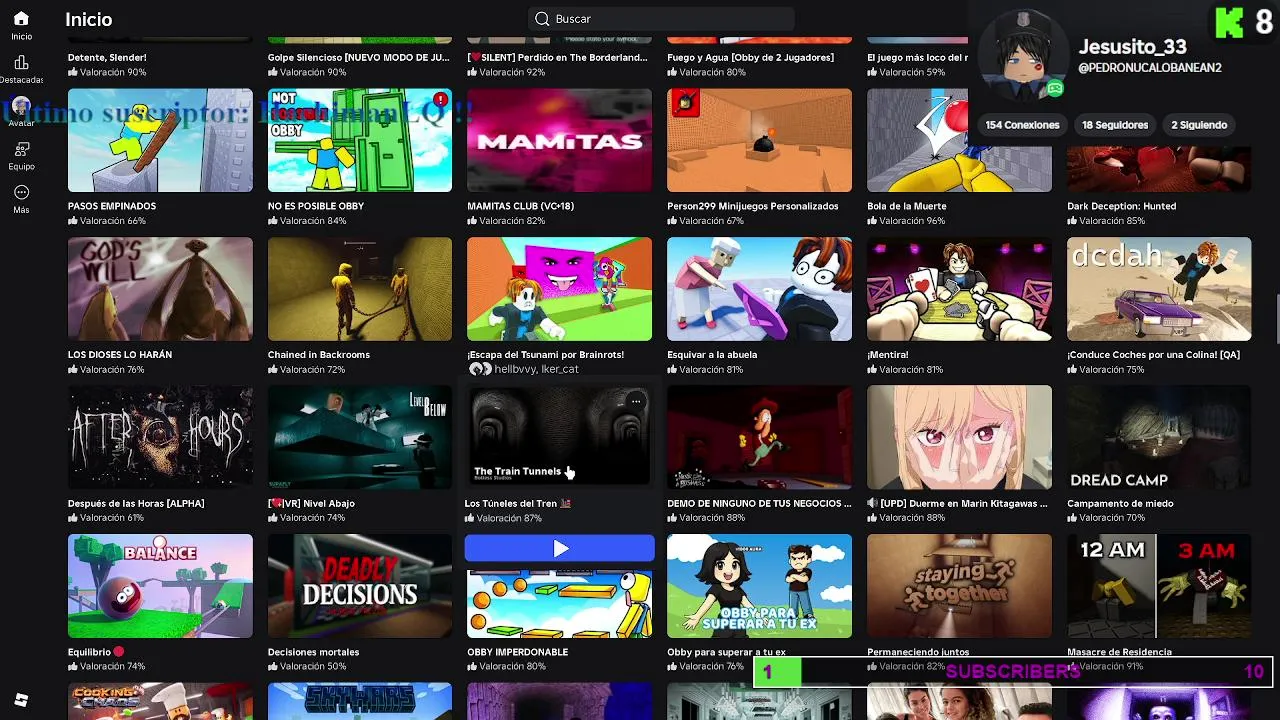
Task: Click 'Decisiones mortales' title text
Action: [x=313, y=652]
